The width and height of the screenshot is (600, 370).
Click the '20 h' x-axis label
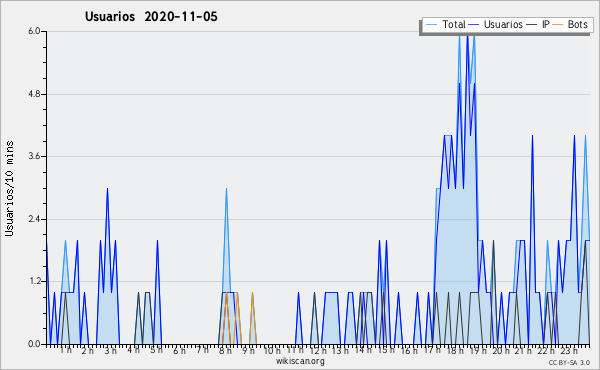501,351
